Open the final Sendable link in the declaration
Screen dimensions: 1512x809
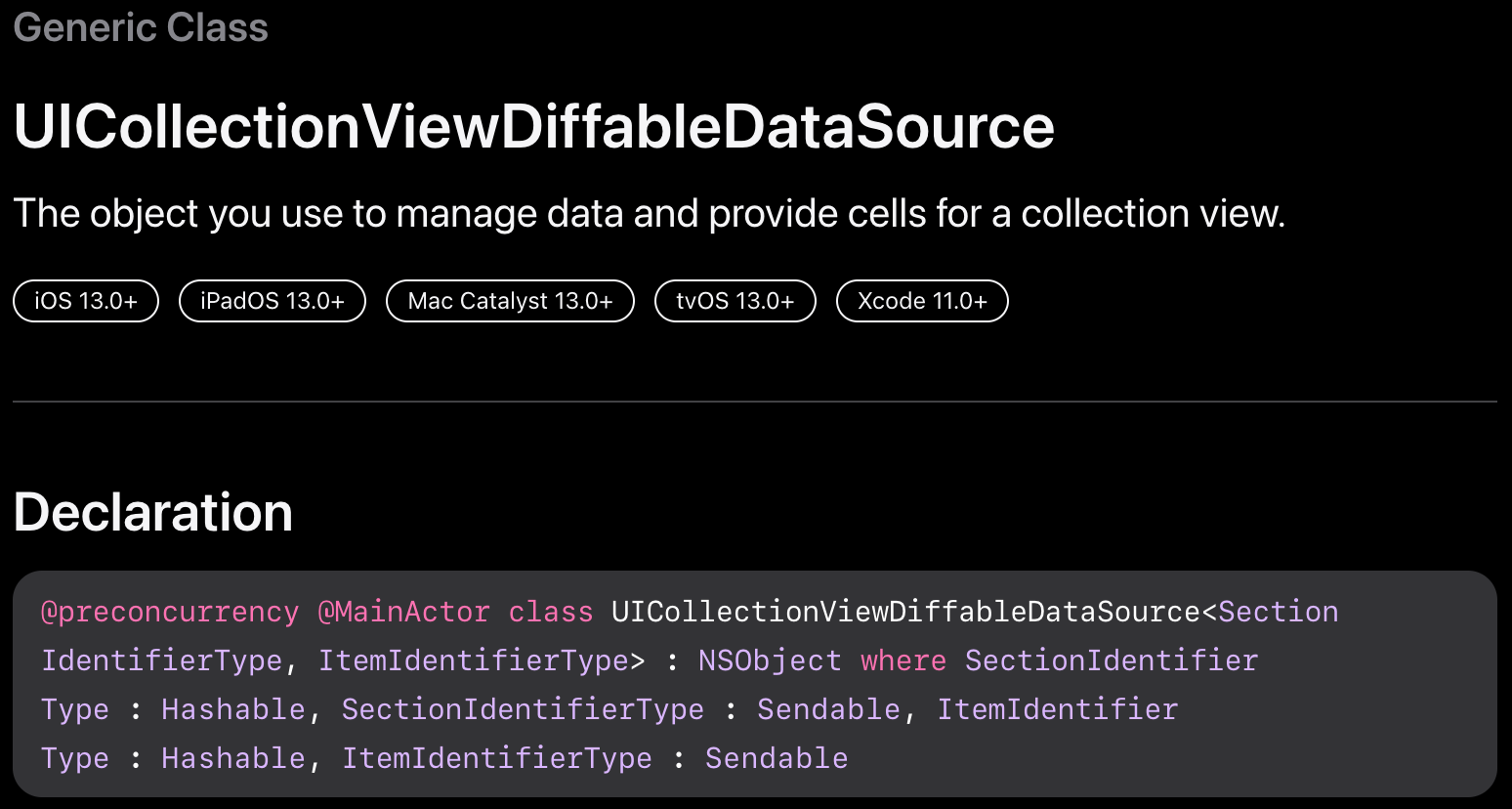[x=777, y=758]
